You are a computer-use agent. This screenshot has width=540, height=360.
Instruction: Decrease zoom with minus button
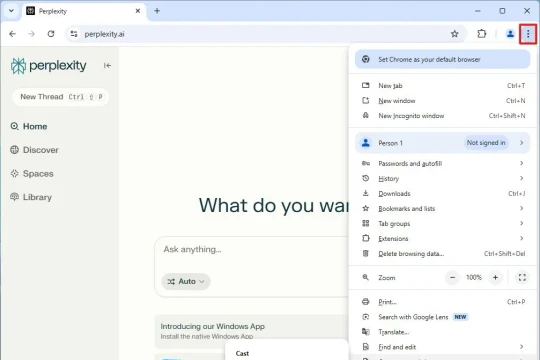click(453, 278)
